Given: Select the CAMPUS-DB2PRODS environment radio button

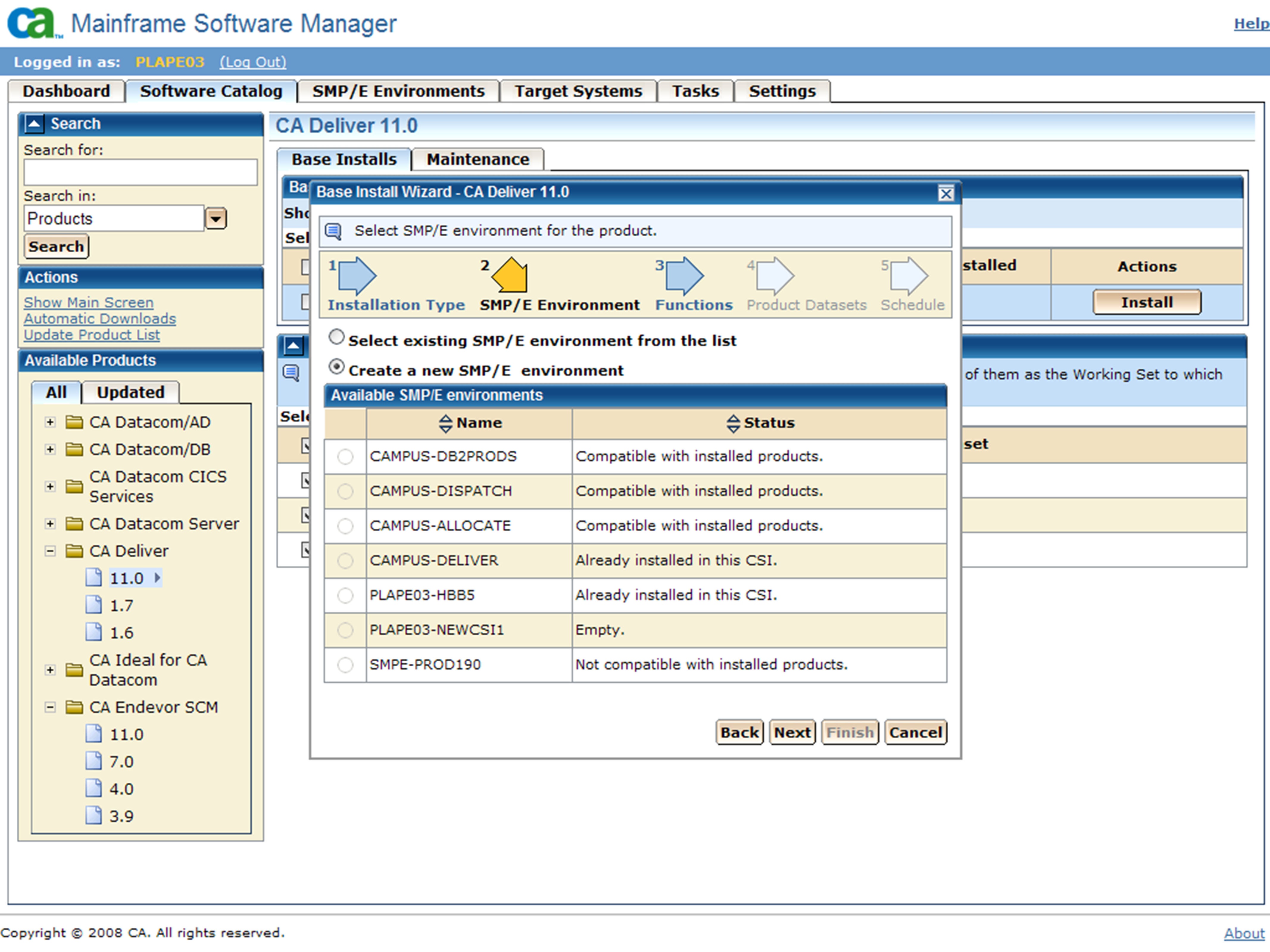Looking at the screenshot, I should (345, 457).
